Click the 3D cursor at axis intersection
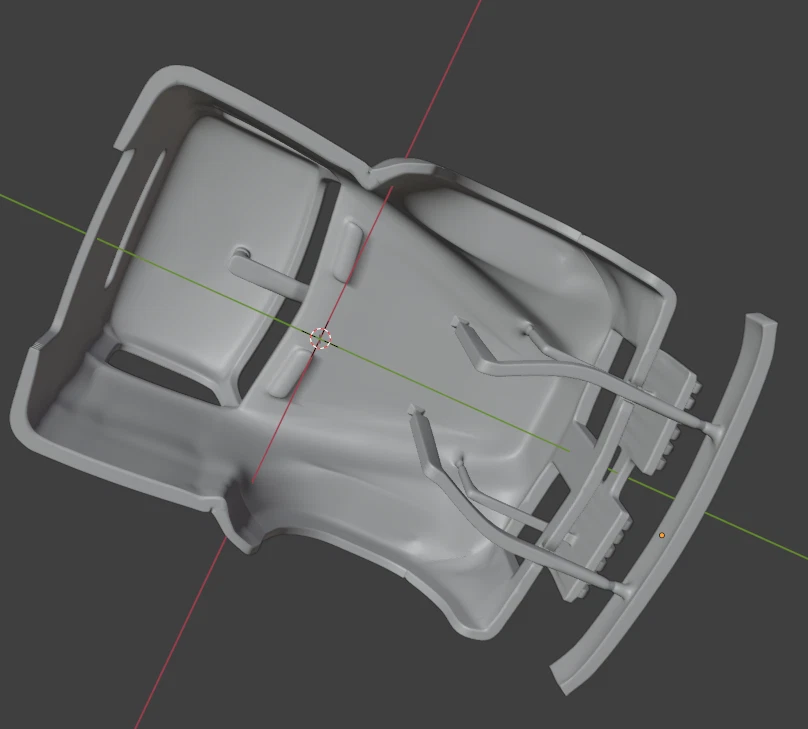The width and height of the screenshot is (808, 729). coord(321,338)
